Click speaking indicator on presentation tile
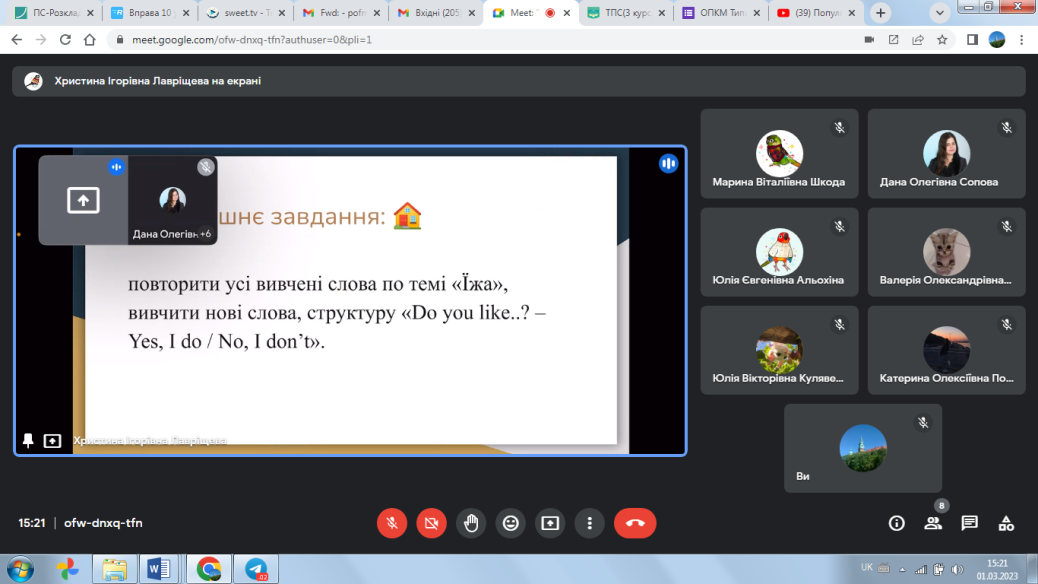The width and height of the screenshot is (1038, 584). pyautogui.click(x=668, y=164)
